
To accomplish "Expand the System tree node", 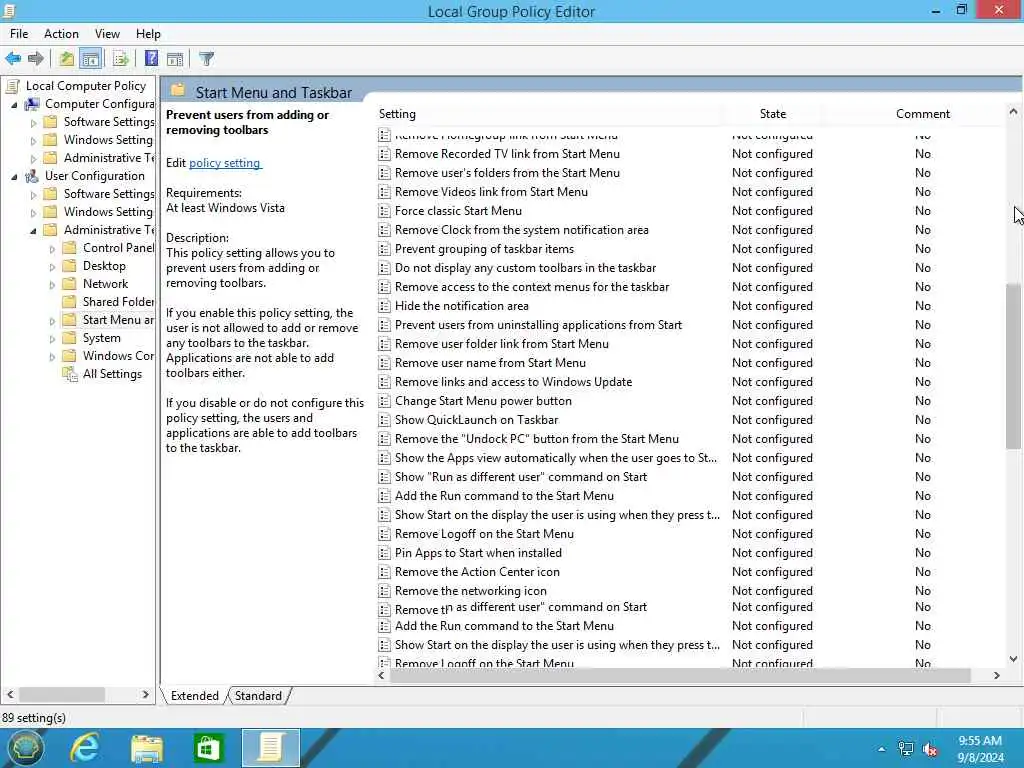I will (52, 338).
